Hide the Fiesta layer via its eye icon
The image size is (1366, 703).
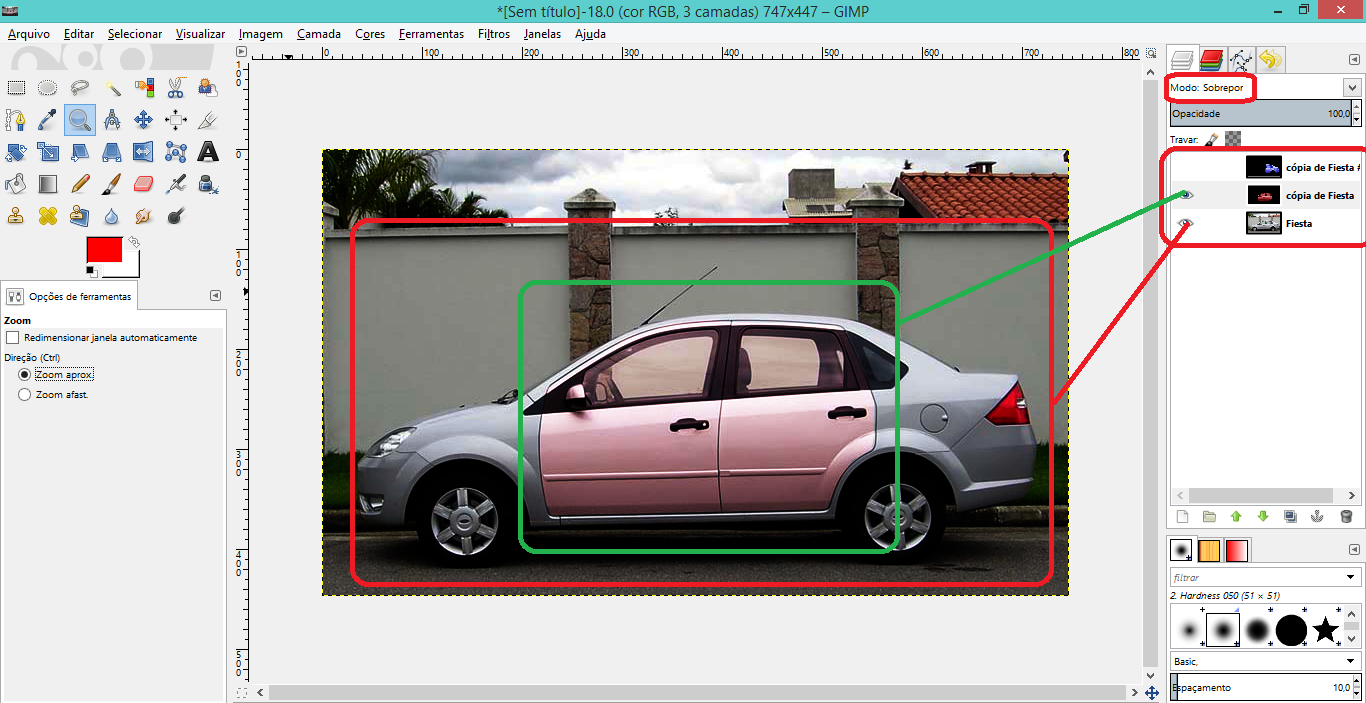(1186, 223)
